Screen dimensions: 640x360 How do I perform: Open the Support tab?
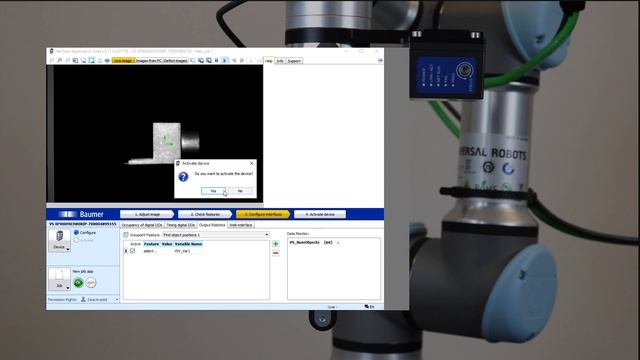click(294, 61)
